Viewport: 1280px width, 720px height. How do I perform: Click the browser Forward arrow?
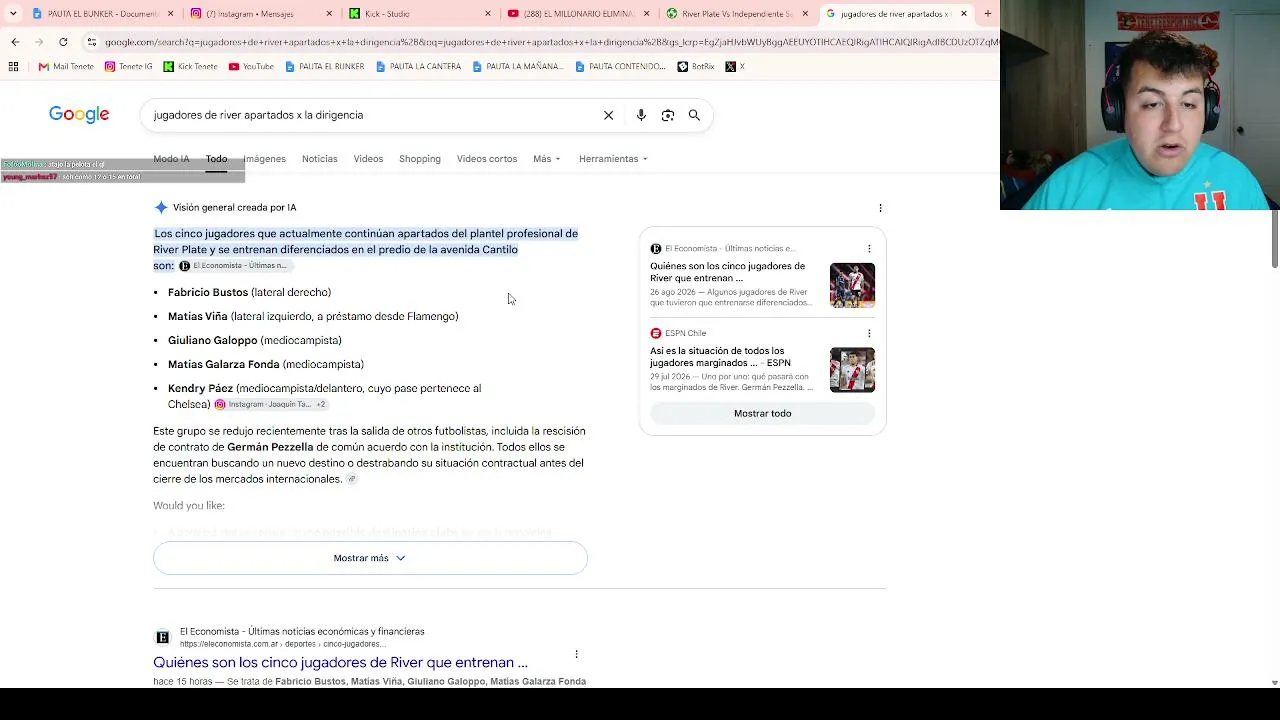[39, 42]
